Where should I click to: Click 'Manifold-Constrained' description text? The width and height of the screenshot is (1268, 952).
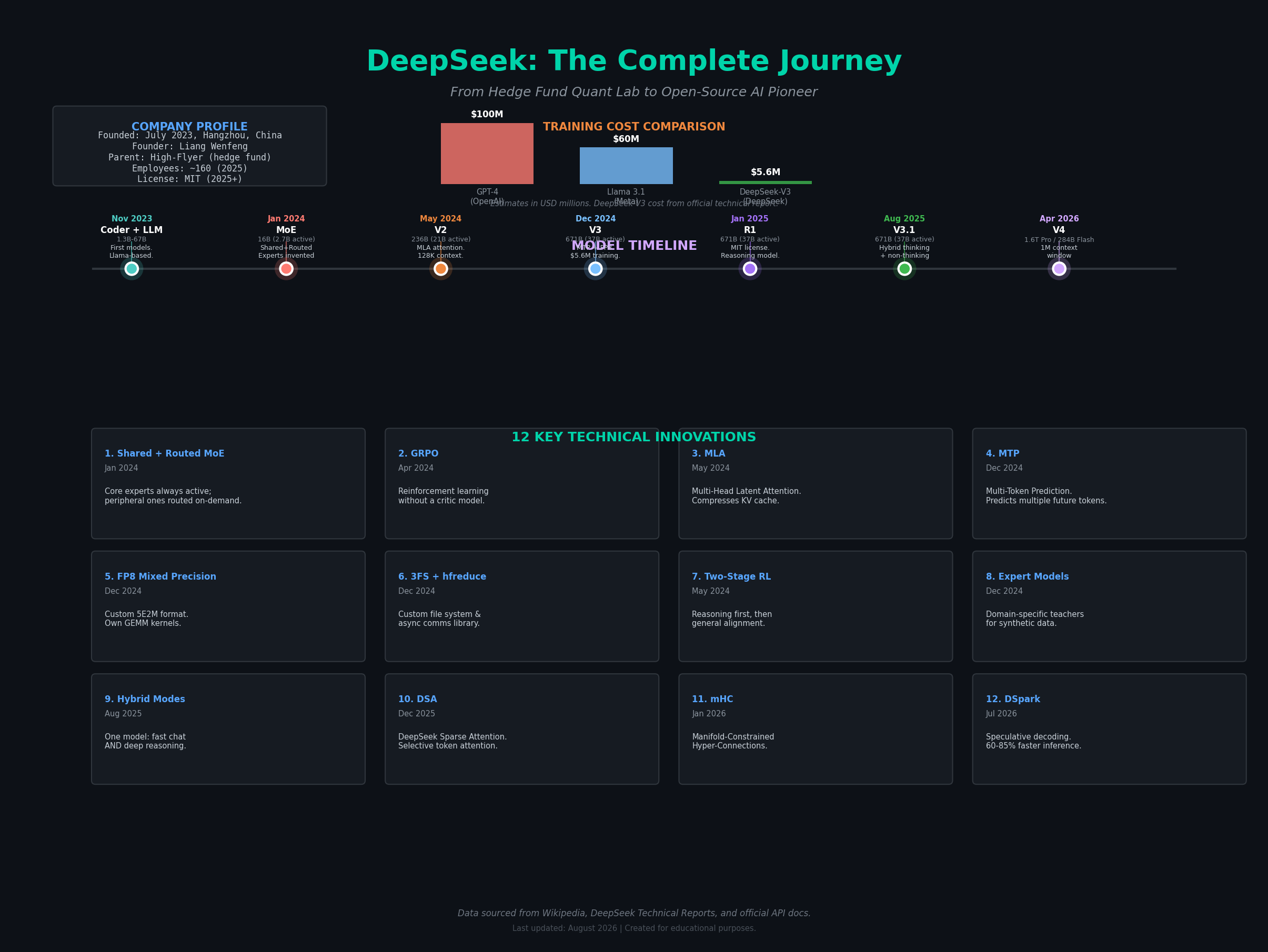(x=733, y=737)
